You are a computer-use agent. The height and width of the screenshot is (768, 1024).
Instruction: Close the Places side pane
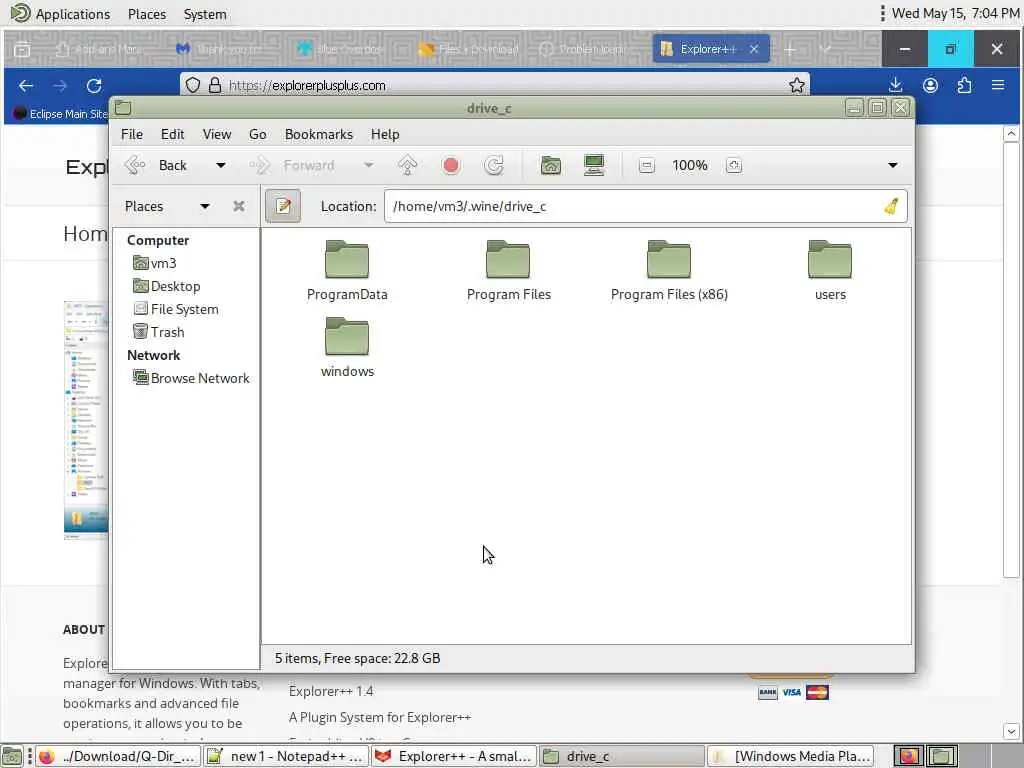pos(239,206)
